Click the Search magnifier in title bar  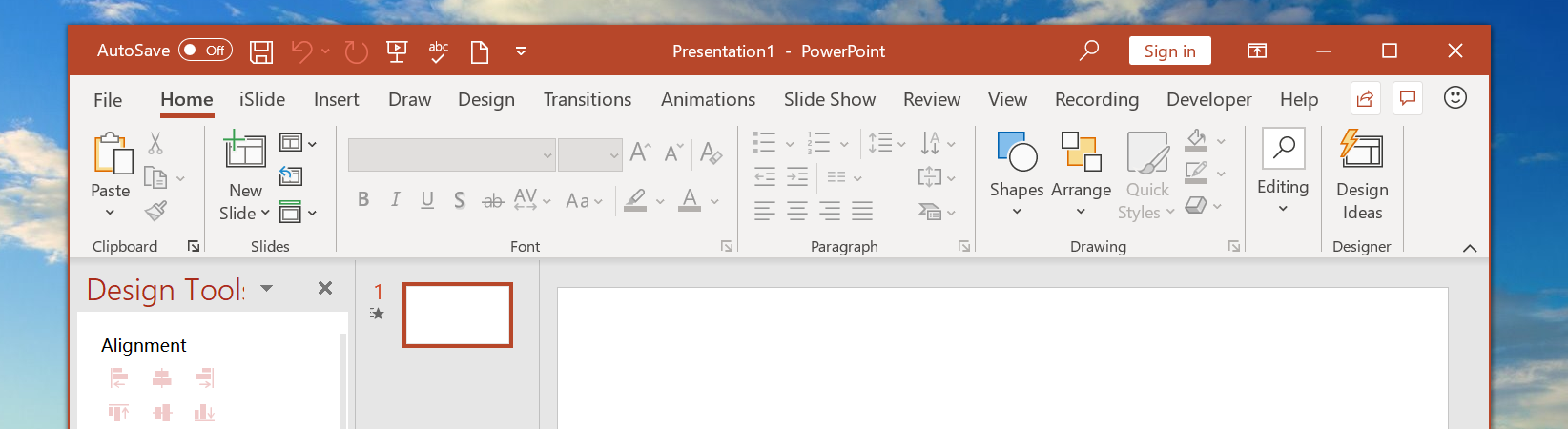(1089, 51)
